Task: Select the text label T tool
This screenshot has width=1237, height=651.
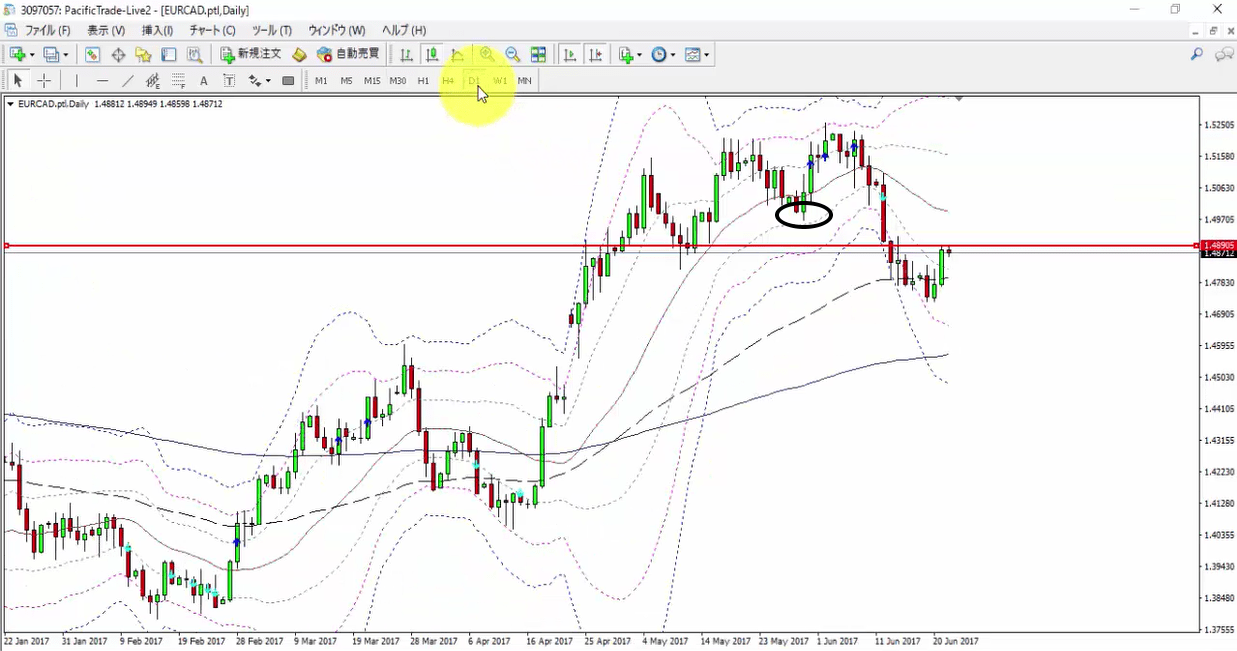Action: tap(229, 81)
